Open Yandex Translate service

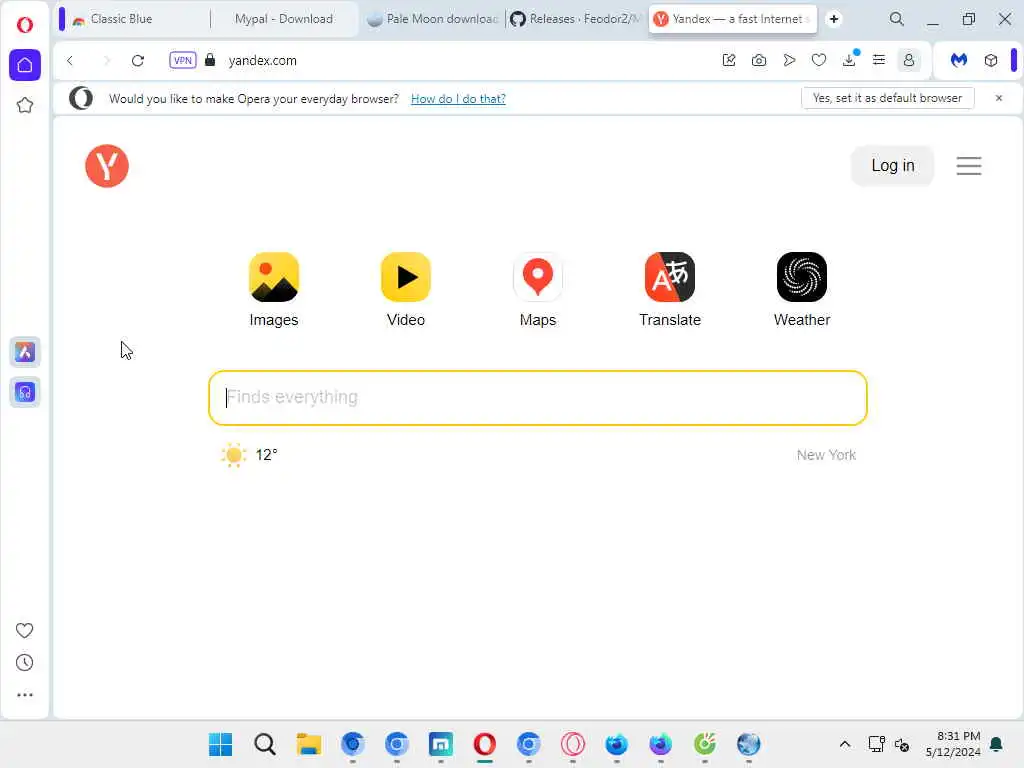click(670, 289)
